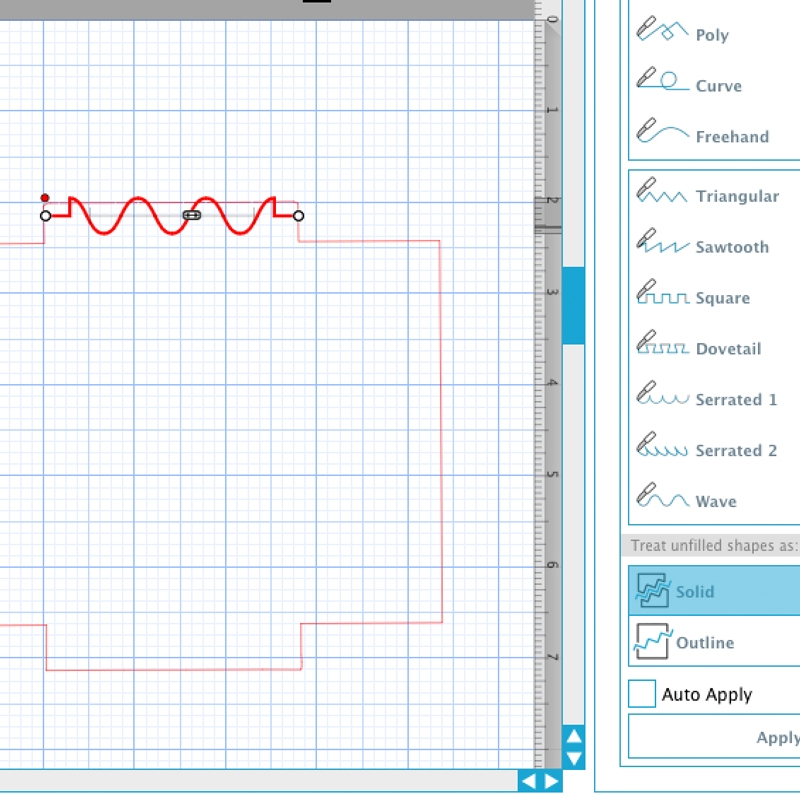Click the horizontal scroll left arrow

coord(529,781)
